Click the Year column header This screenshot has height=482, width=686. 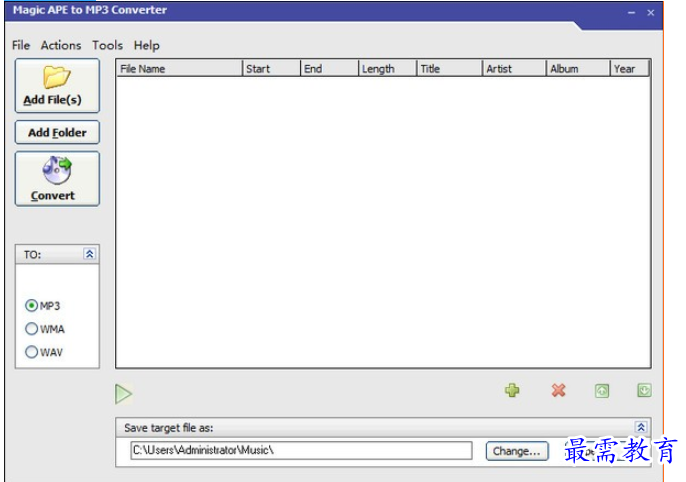pyautogui.click(x=630, y=69)
